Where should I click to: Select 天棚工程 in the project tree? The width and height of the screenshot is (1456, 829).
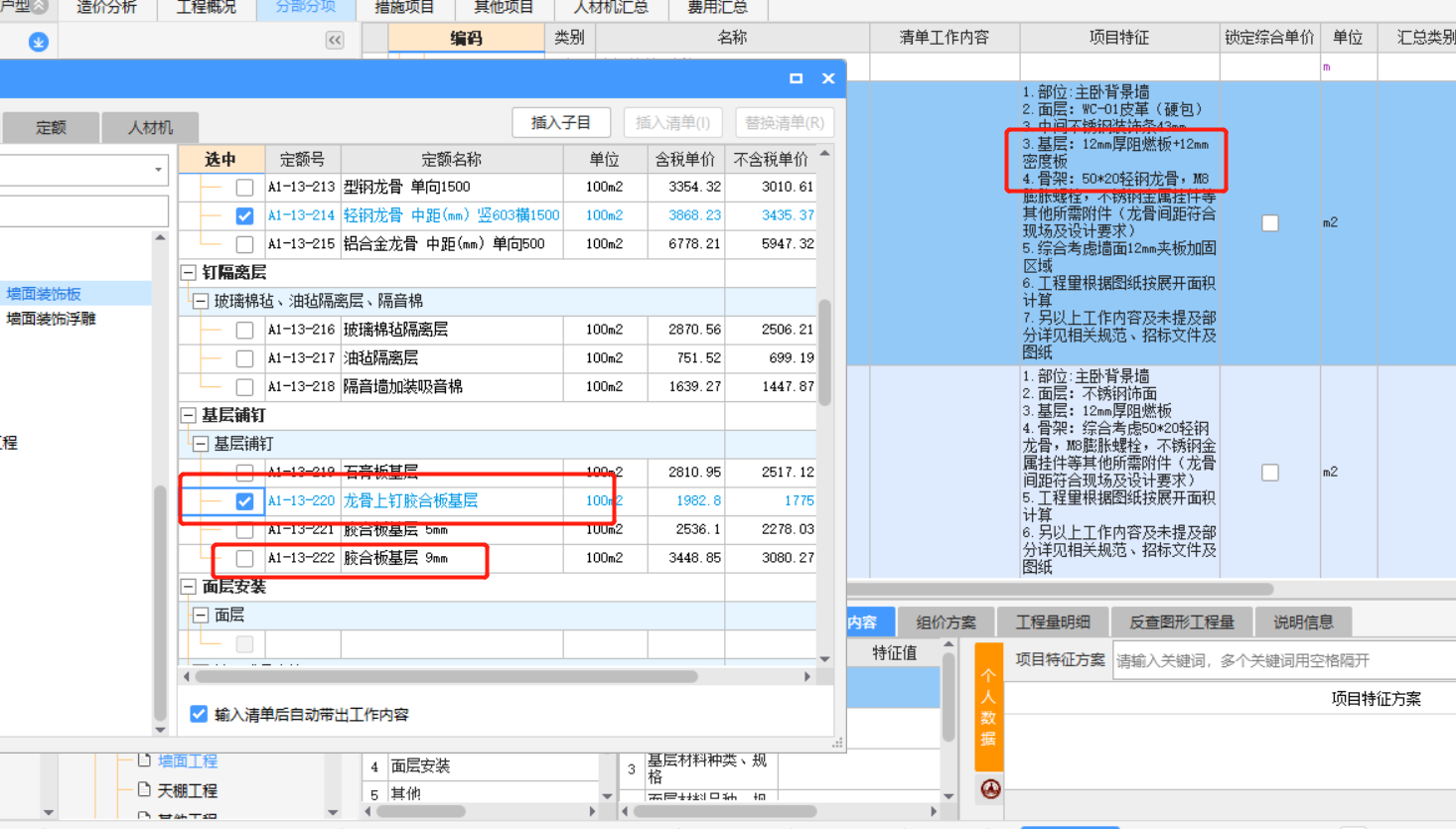(x=188, y=790)
